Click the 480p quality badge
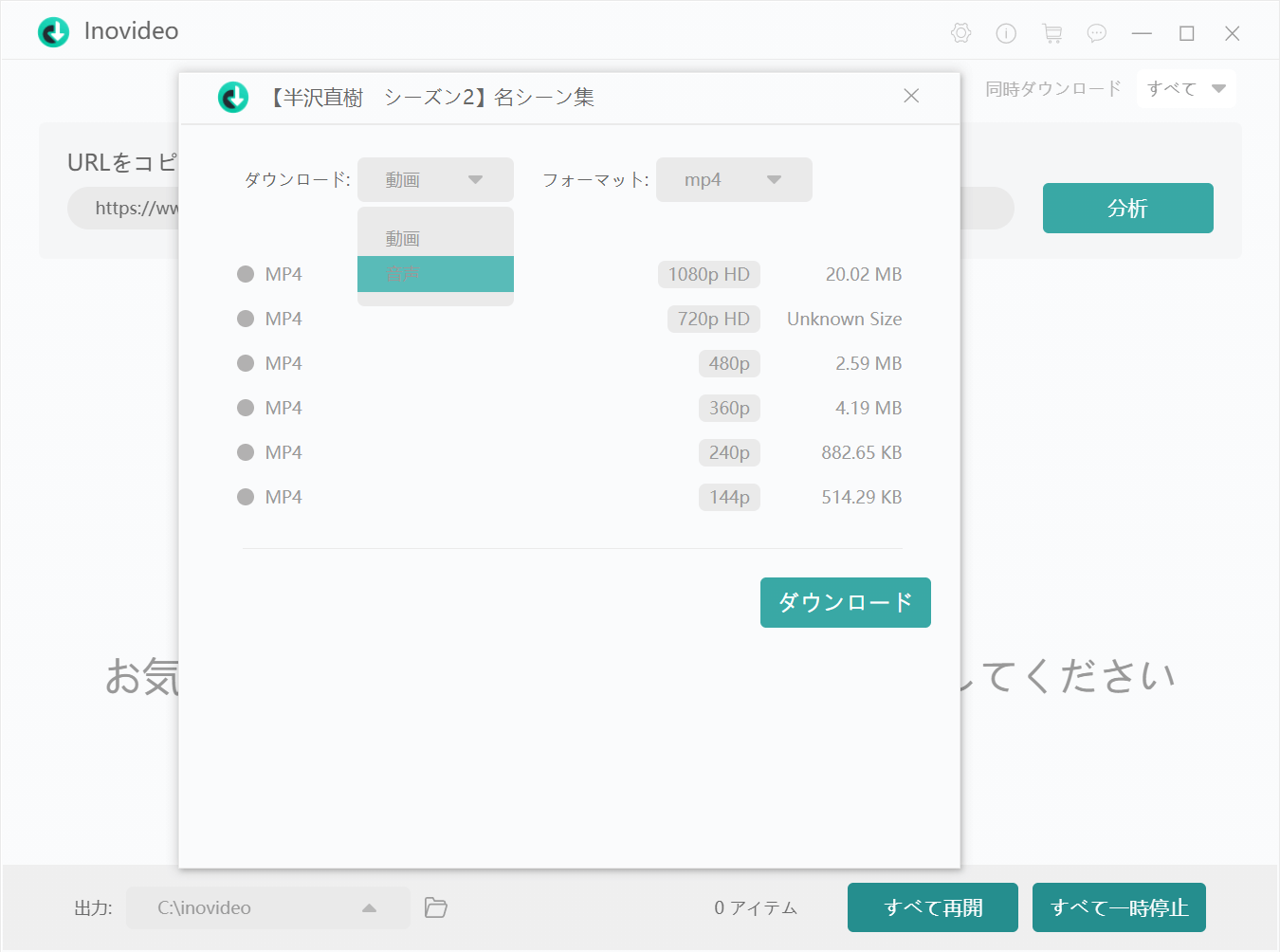Image resolution: width=1280 pixels, height=952 pixels. click(729, 363)
